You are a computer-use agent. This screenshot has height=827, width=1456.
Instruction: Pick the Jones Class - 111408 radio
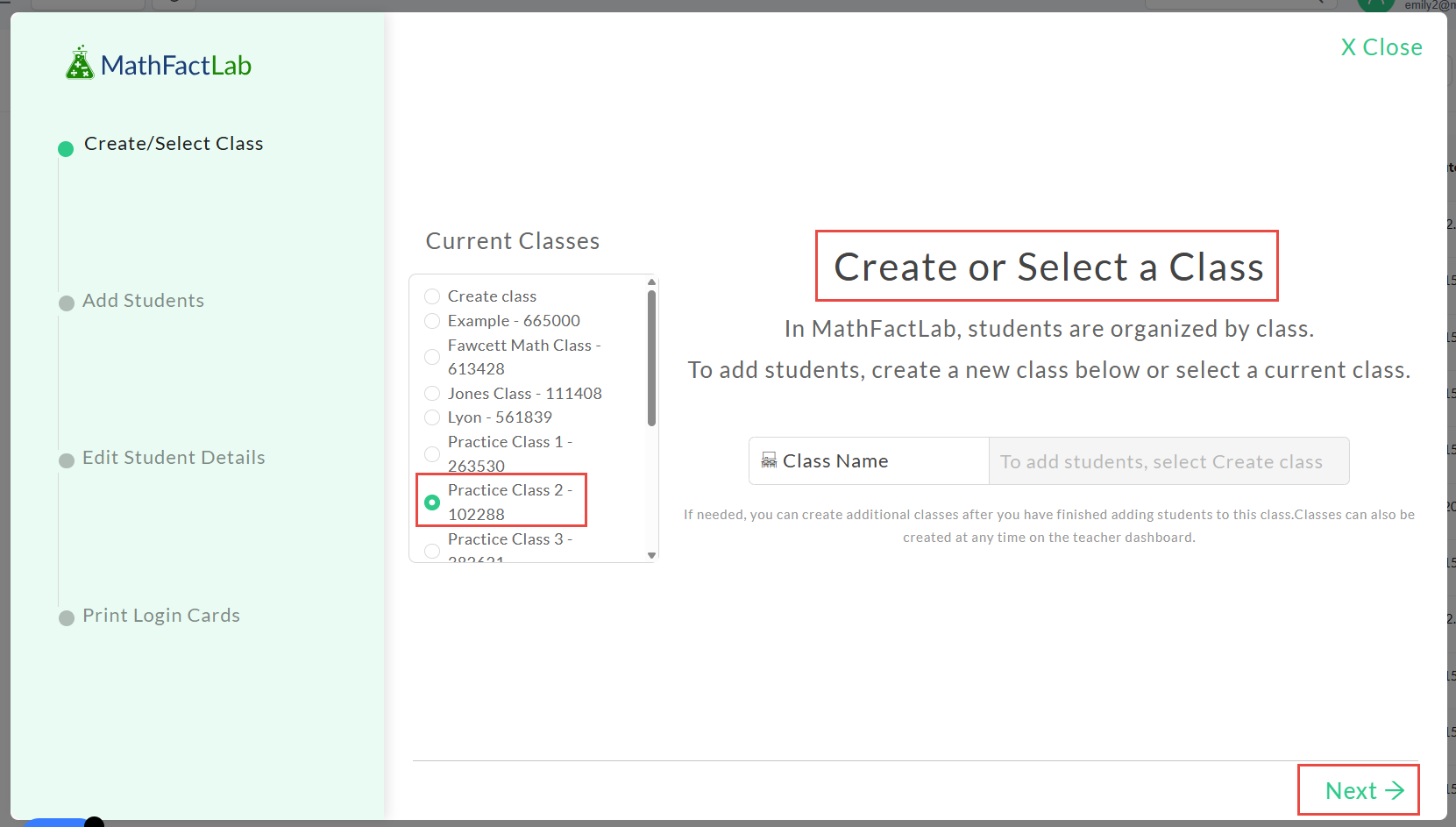pyautogui.click(x=432, y=394)
